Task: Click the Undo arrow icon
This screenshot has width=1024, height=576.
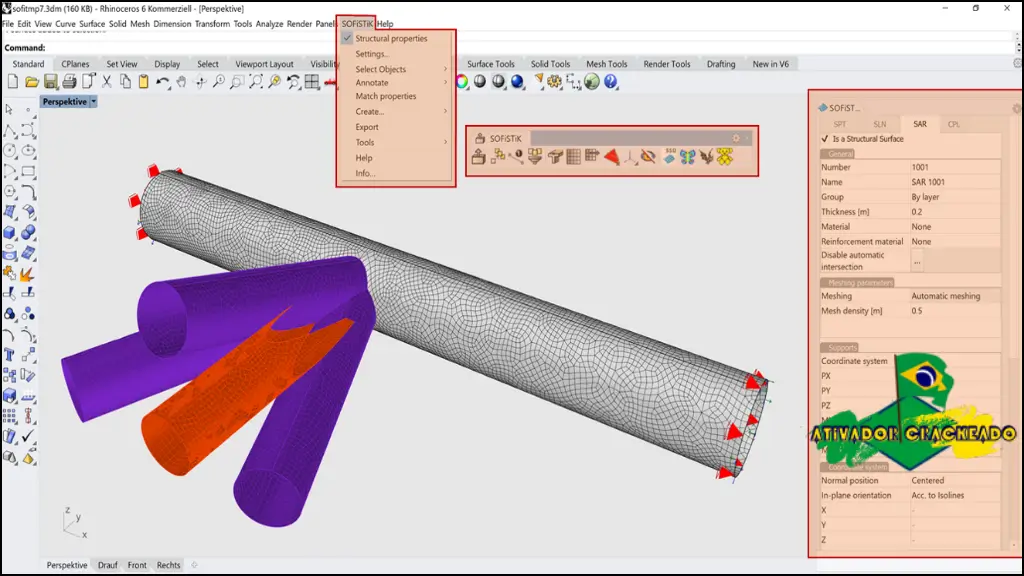Action: tap(163, 82)
